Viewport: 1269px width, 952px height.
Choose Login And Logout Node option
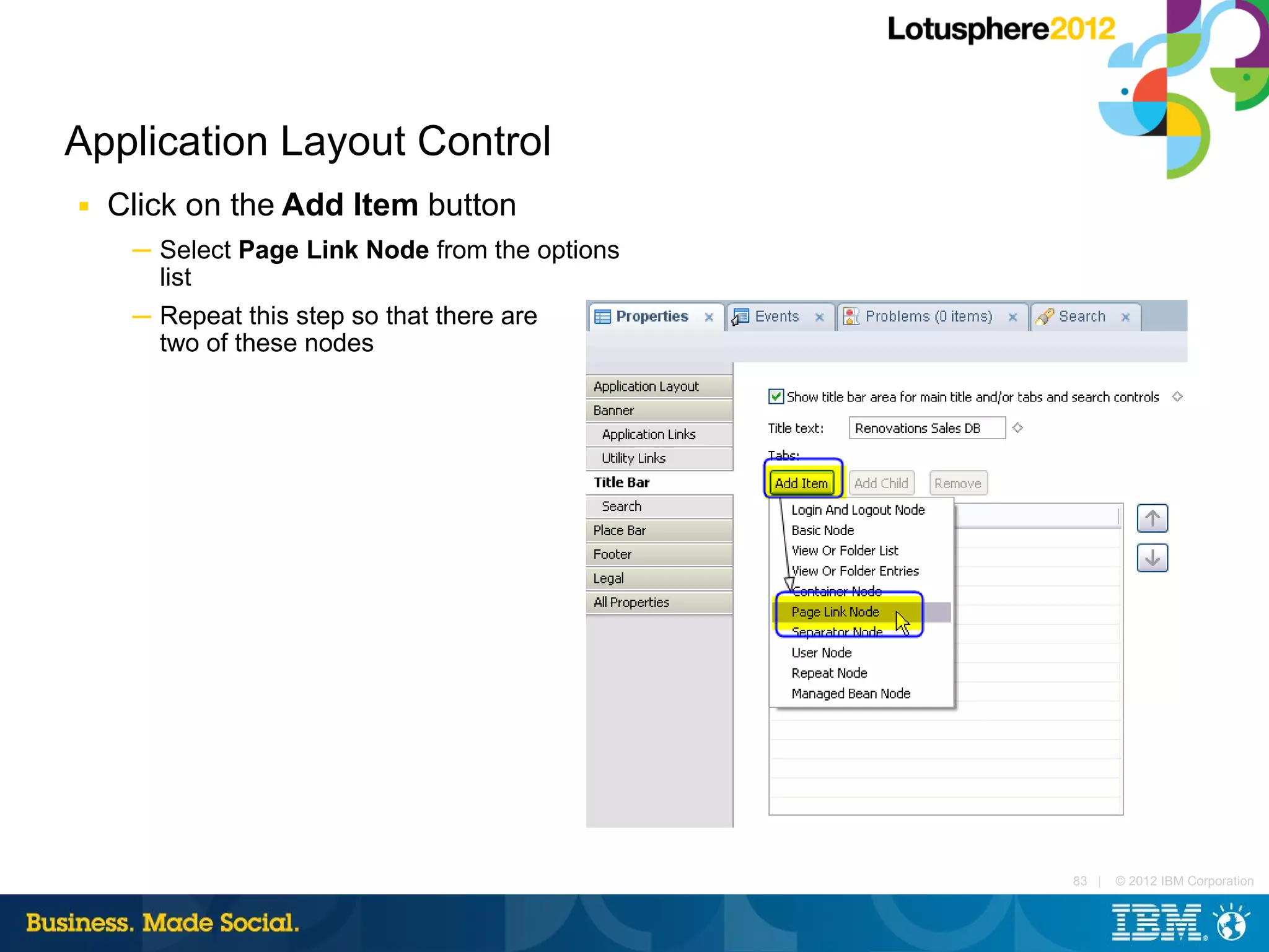tap(861, 510)
